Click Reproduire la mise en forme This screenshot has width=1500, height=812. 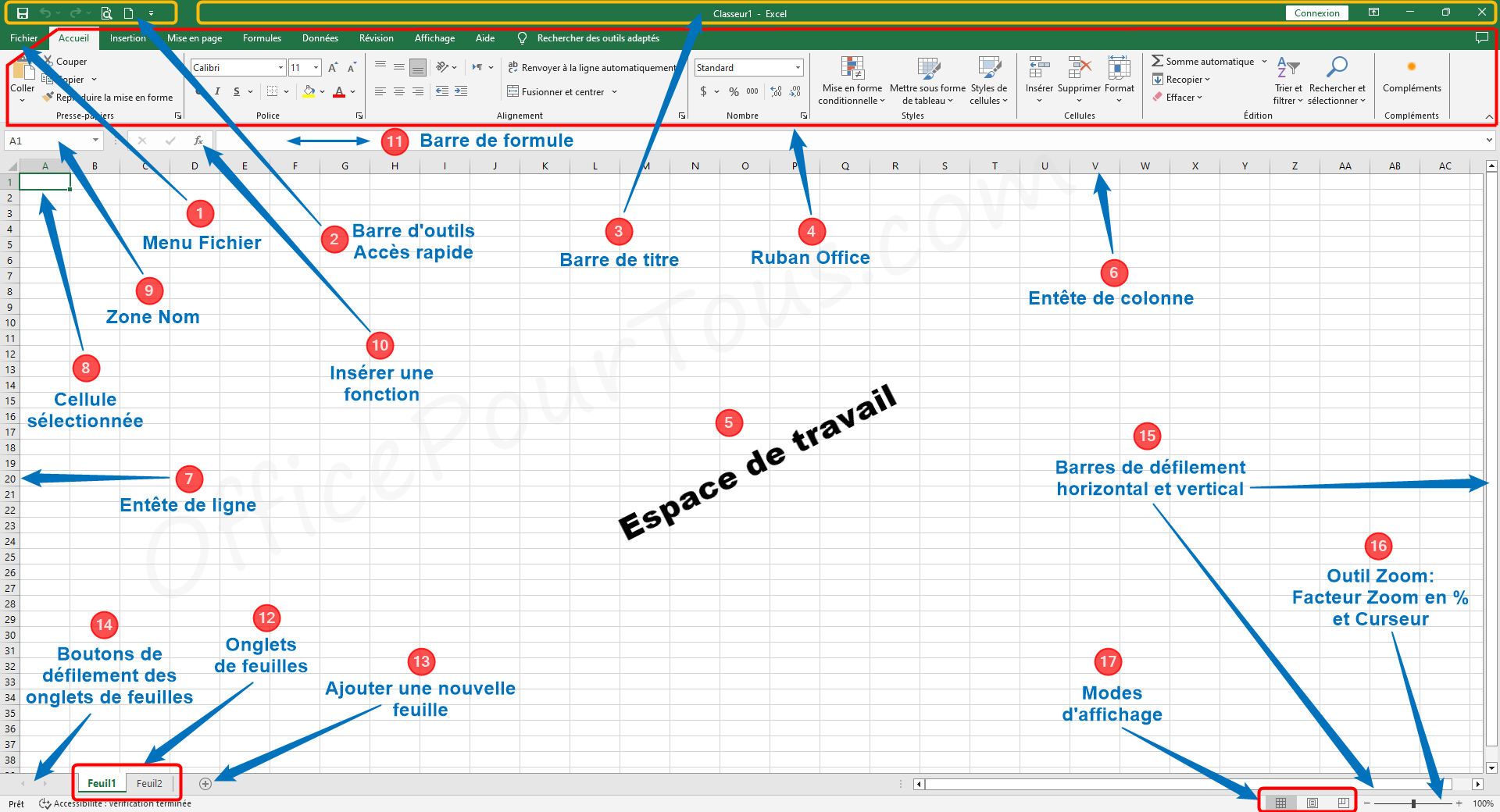pos(108,98)
